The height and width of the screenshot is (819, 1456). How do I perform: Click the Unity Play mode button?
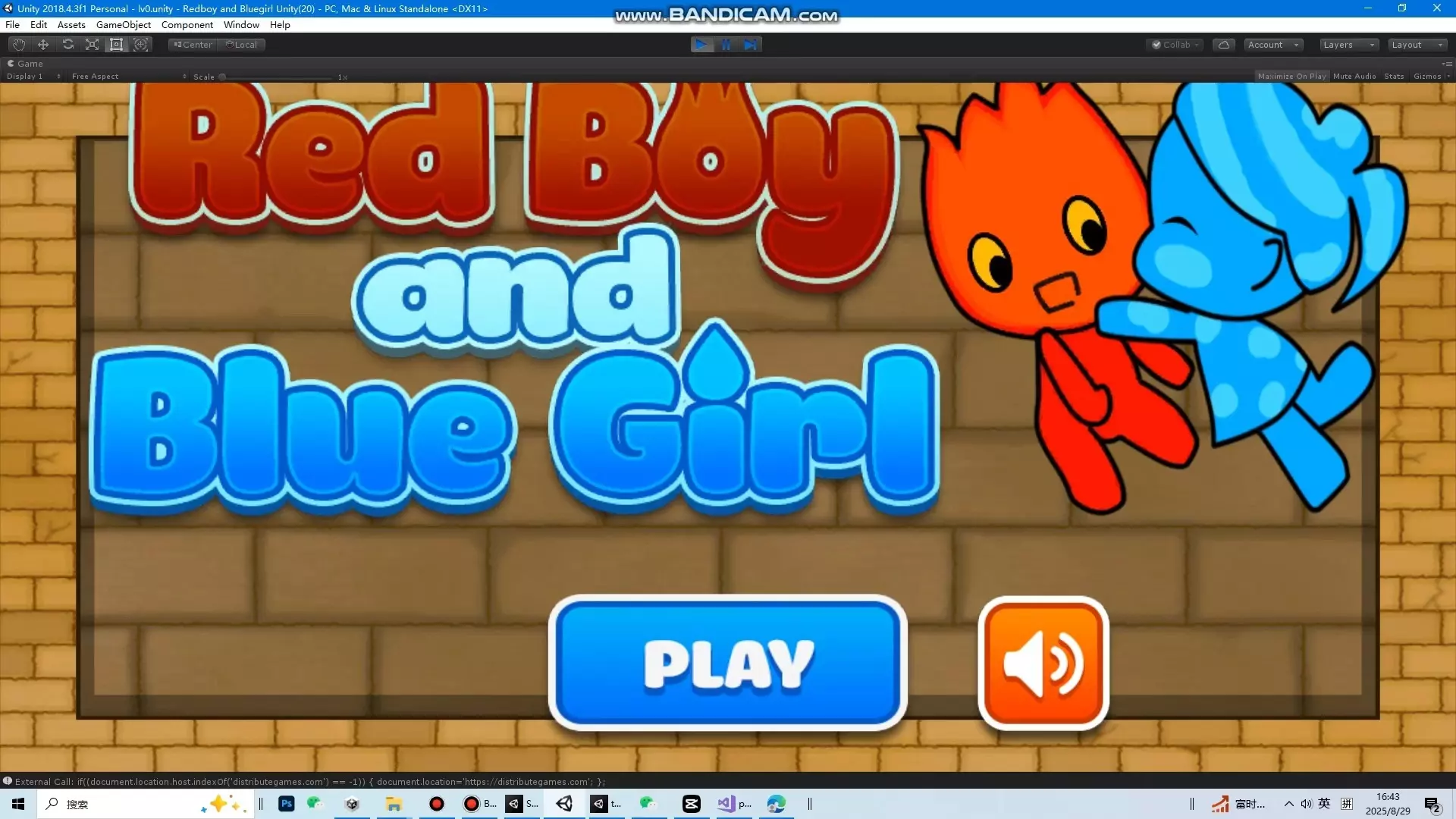[701, 45]
